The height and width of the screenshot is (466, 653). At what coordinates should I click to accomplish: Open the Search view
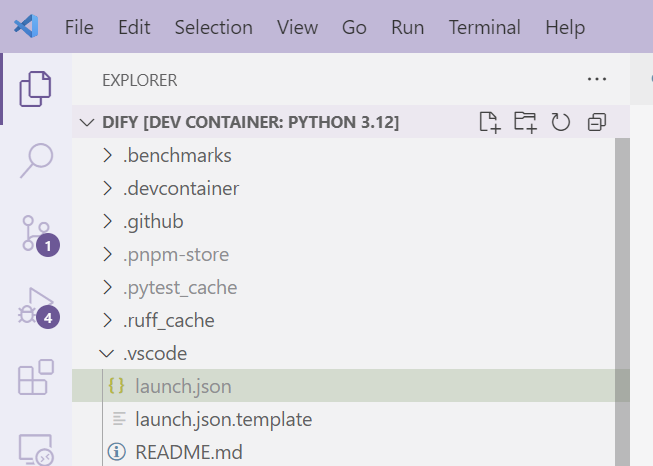click(x=35, y=160)
